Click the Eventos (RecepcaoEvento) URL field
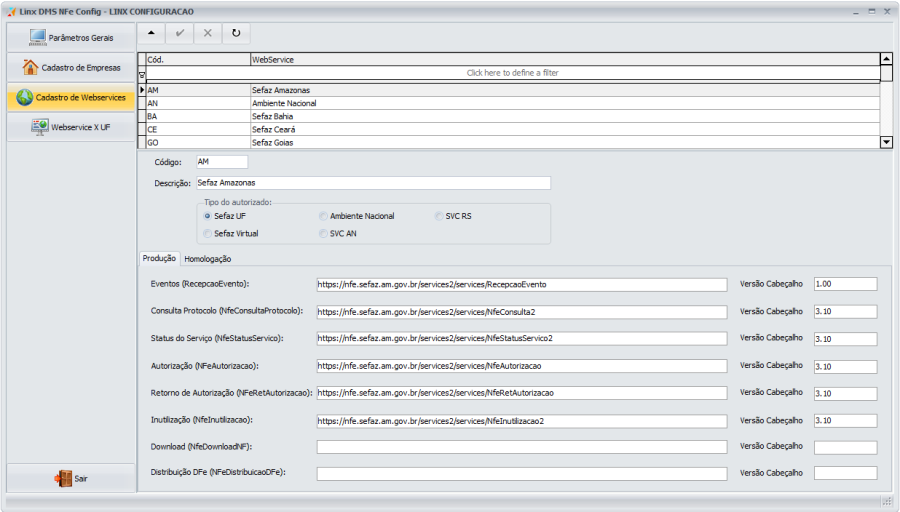The width and height of the screenshot is (900, 512). click(x=522, y=284)
